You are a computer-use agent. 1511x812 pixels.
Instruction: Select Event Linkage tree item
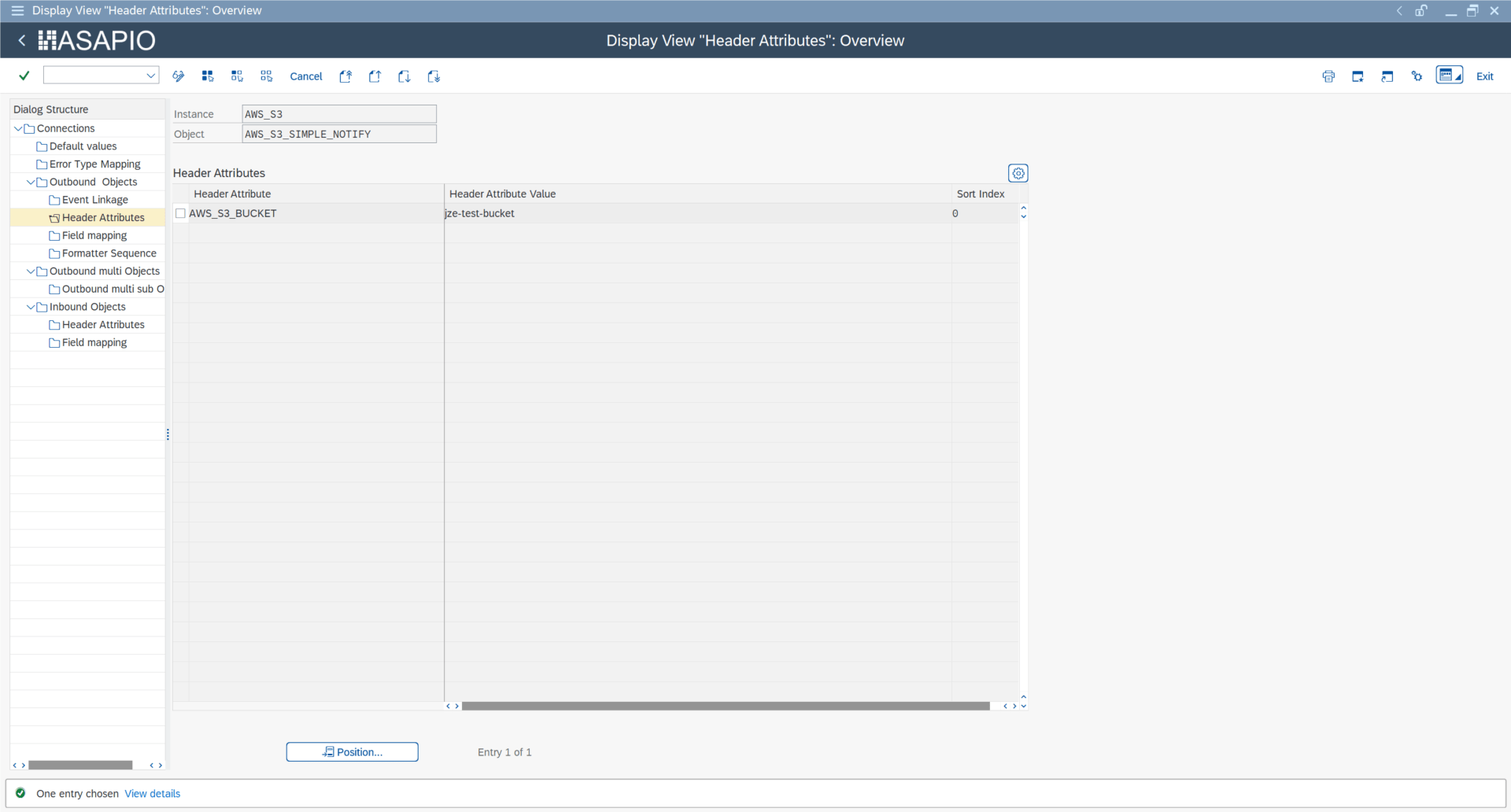(x=94, y=200)
